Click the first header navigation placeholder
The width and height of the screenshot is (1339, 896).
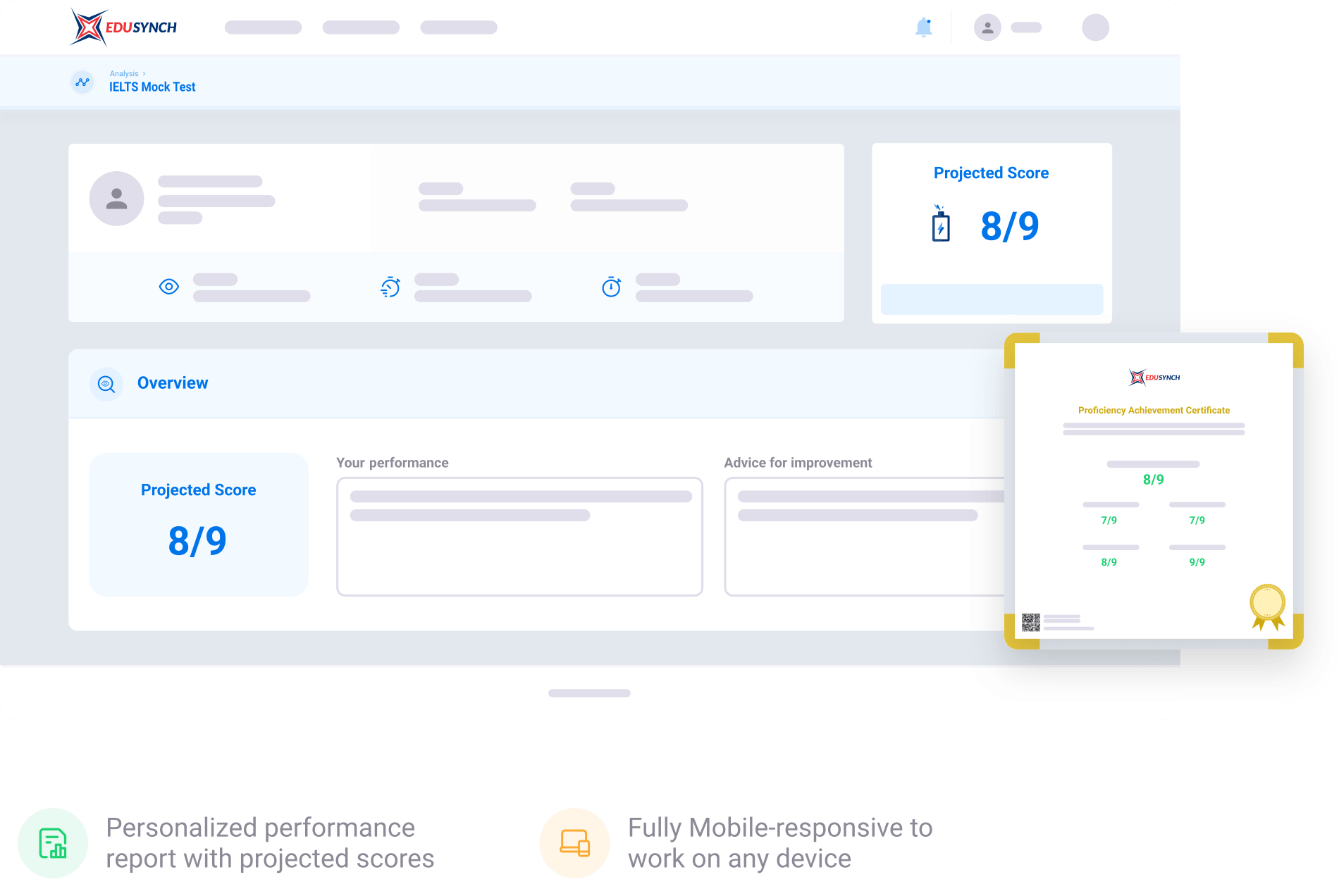(x=263, y=27)
